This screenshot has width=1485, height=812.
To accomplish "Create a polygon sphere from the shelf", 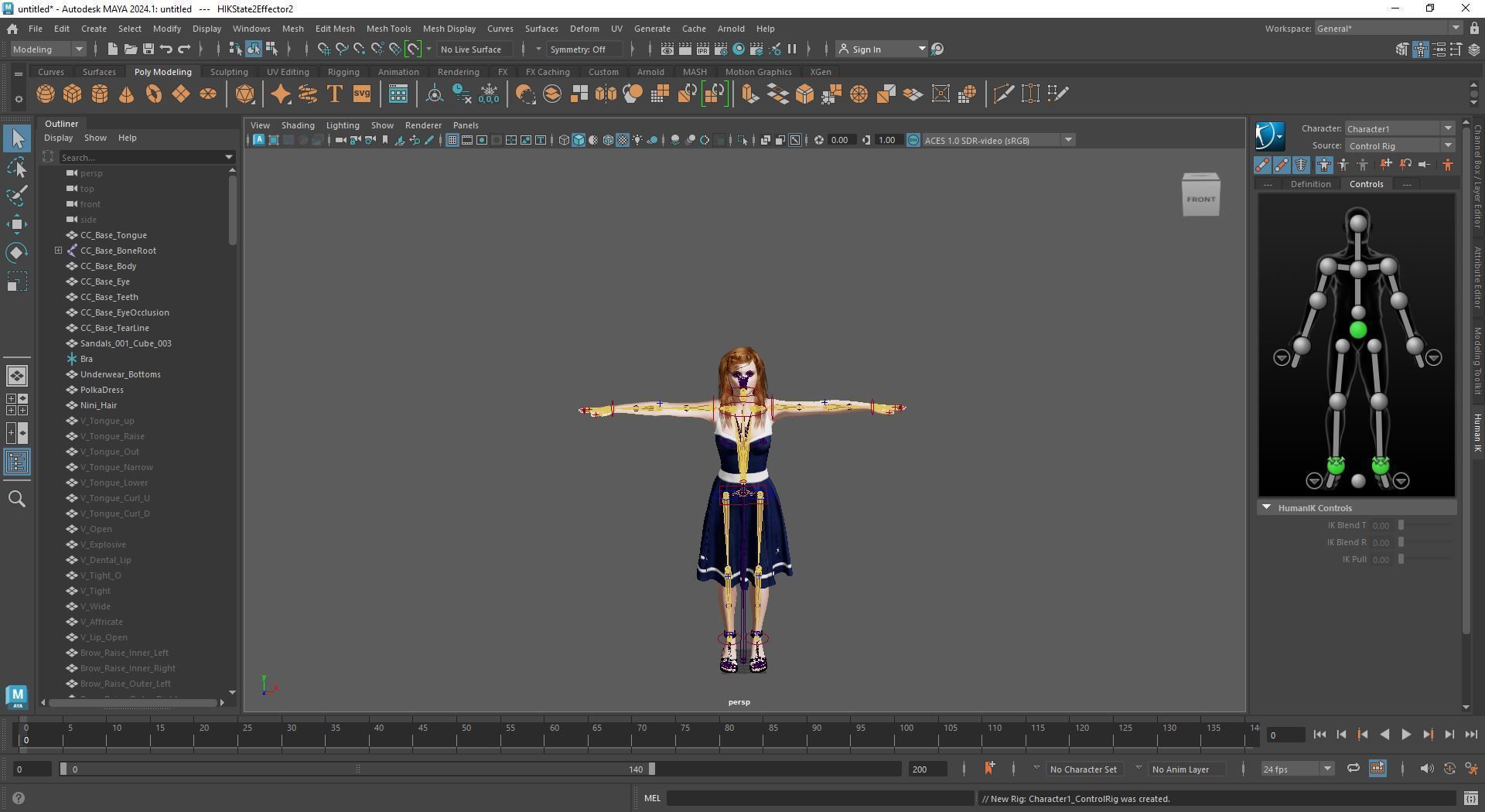I will coord(46,94).
